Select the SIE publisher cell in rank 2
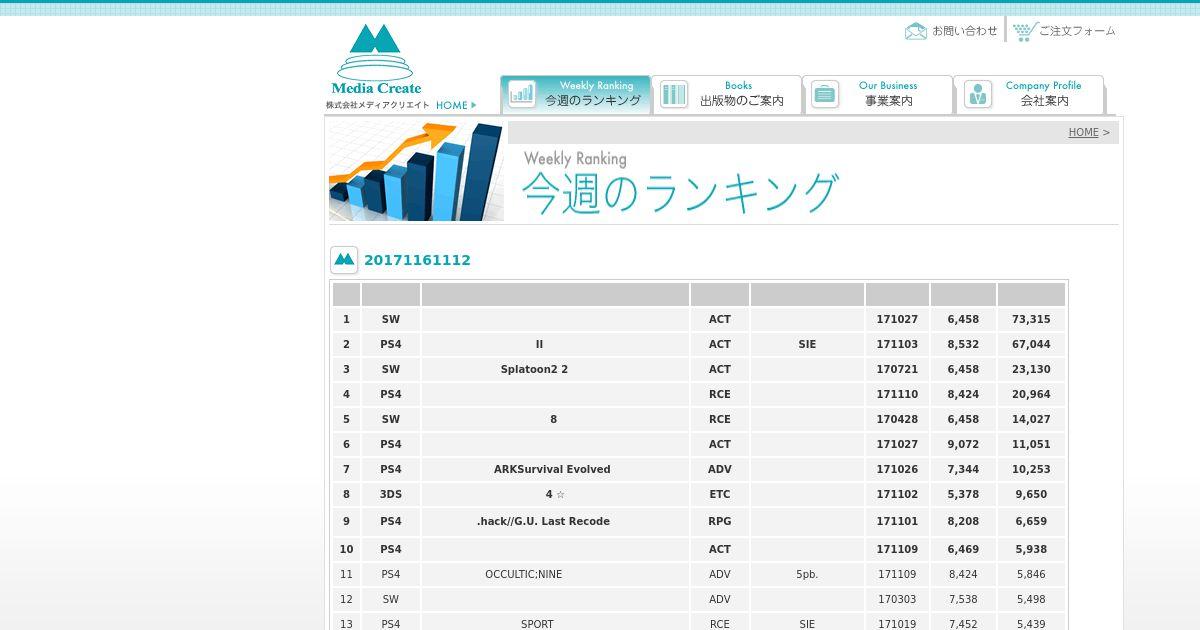Screen dimensions: 1200x630 coord(807,344)
